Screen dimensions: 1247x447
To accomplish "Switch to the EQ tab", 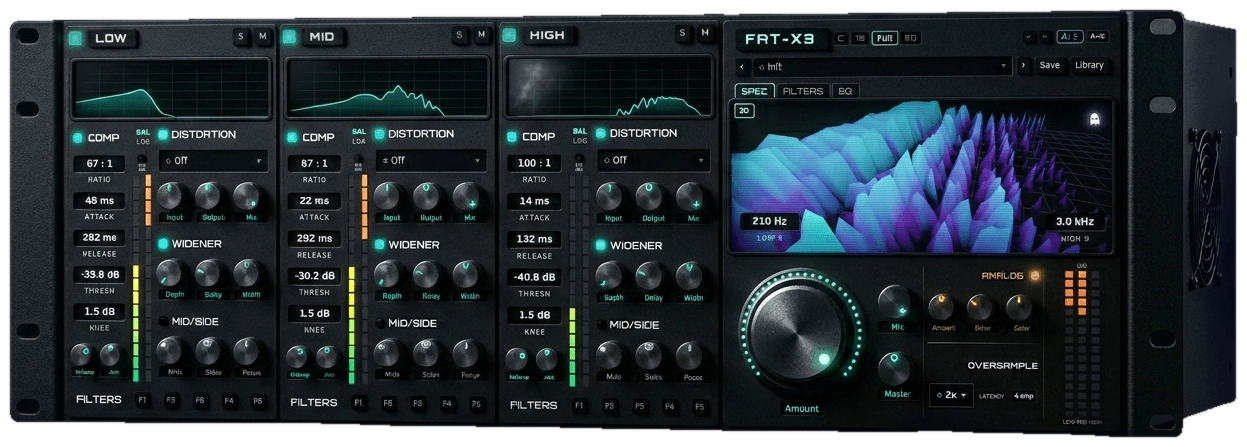I will tap(845, 91).
